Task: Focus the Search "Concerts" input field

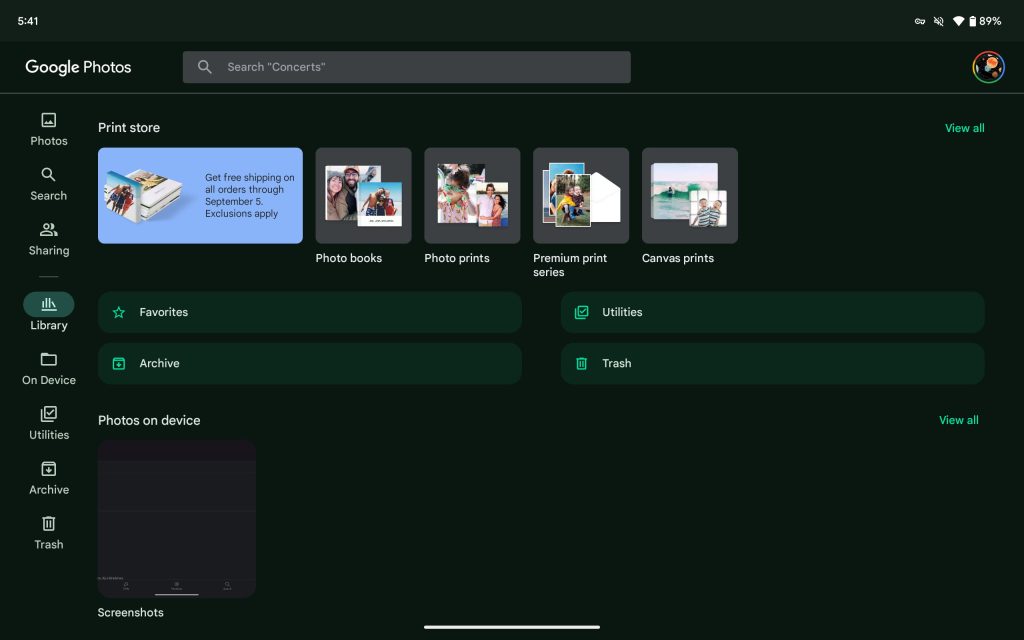Action: coord(420,67)
